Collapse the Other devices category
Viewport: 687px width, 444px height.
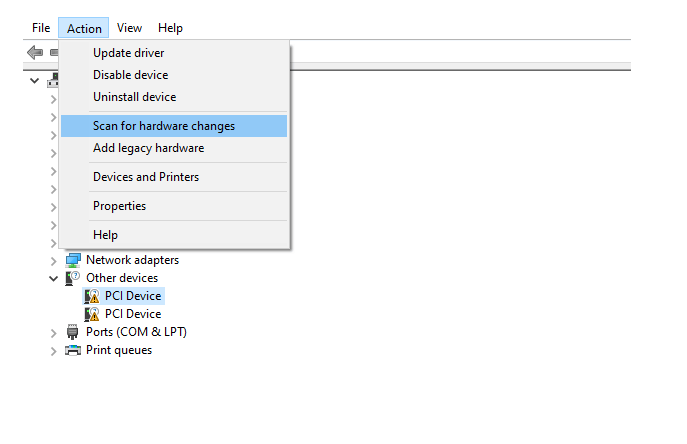click(53, 278)
